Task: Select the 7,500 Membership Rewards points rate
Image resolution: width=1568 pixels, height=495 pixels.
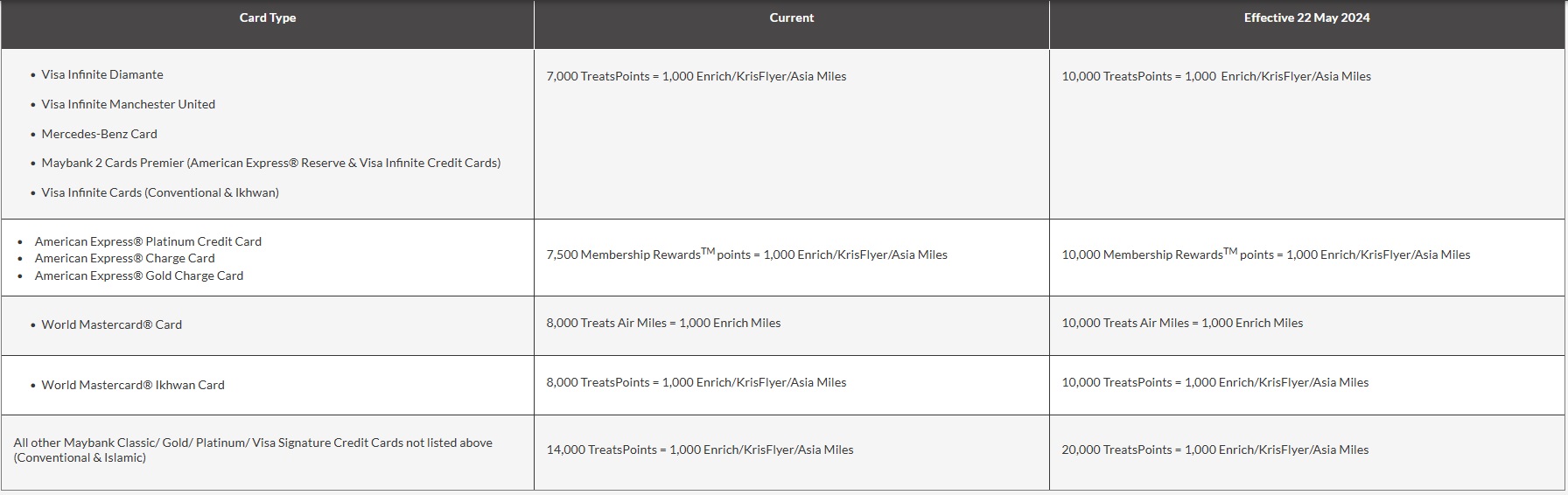Action: pos(746,254)
